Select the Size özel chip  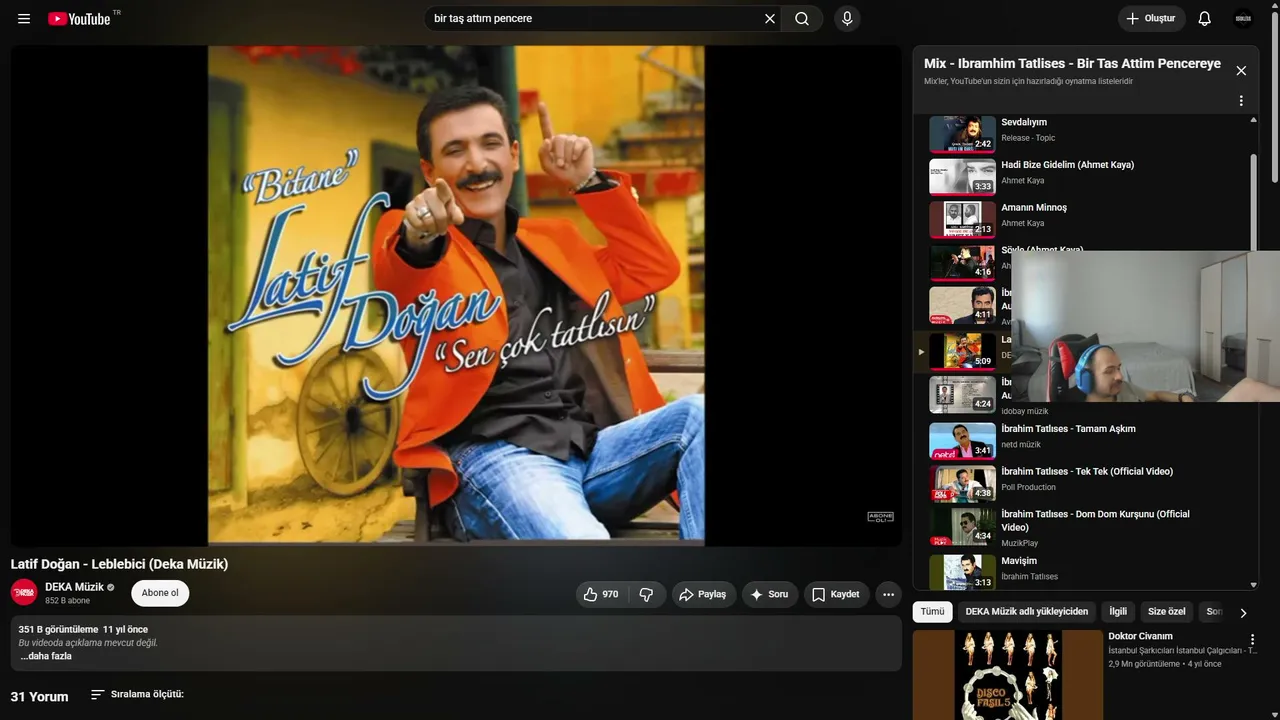point(1167,612)
